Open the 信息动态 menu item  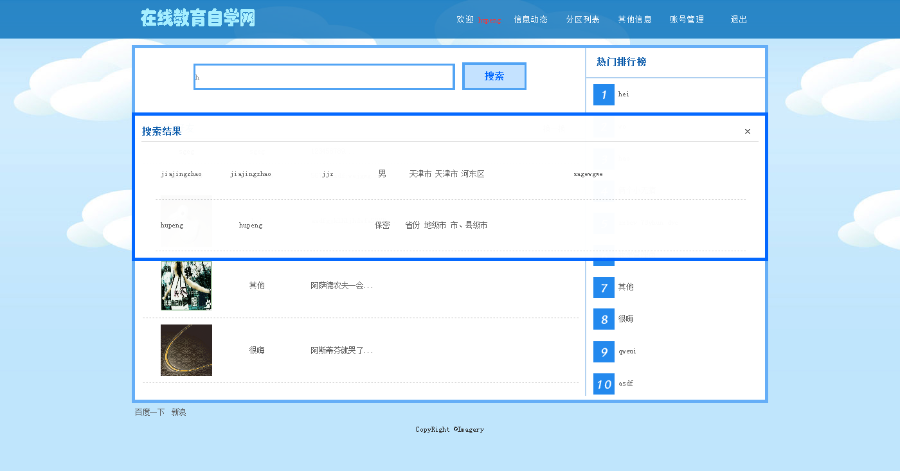point(530,20)
